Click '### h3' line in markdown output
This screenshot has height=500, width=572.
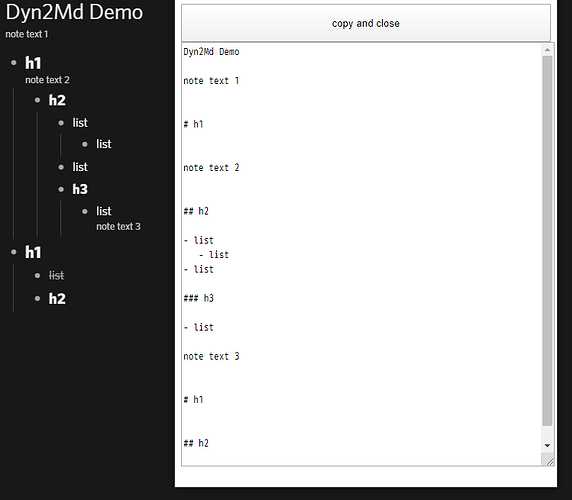(198, 298)
